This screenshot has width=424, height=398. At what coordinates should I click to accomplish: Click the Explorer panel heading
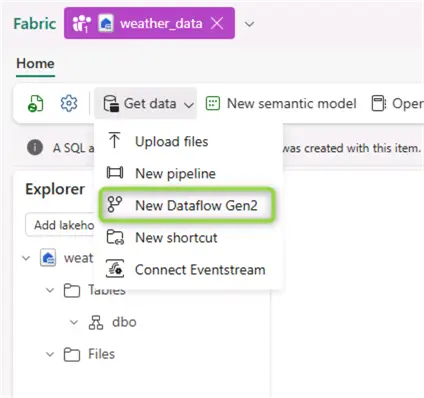(55, 189)
